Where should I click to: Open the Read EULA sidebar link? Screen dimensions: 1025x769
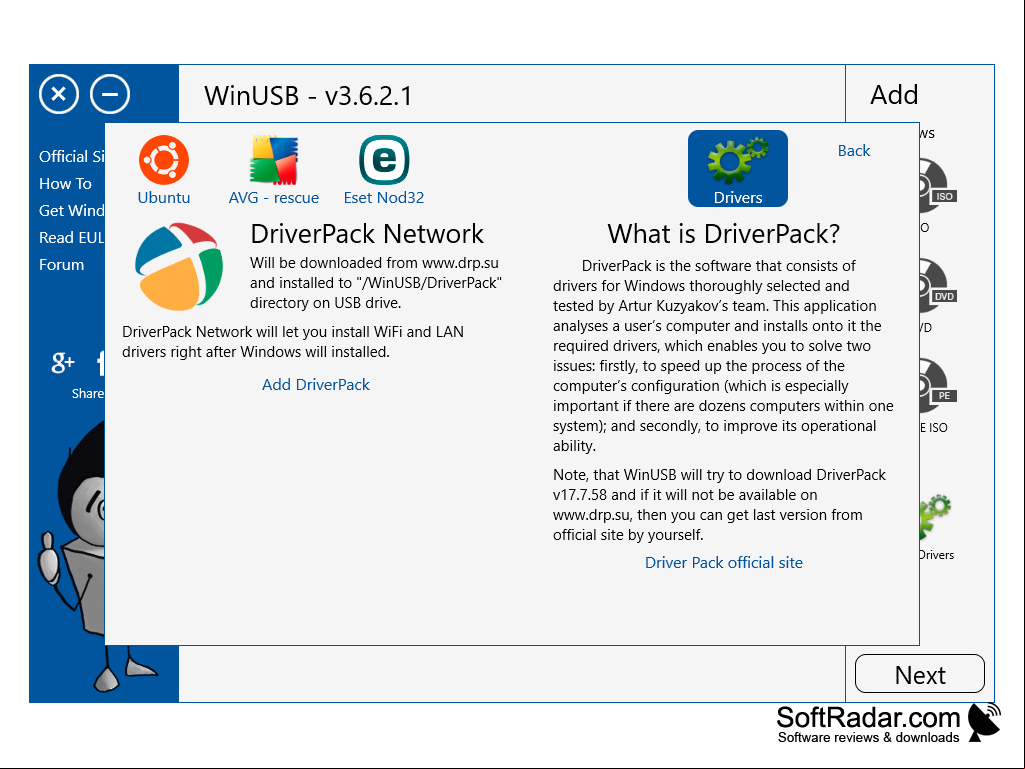coord(71,237)
